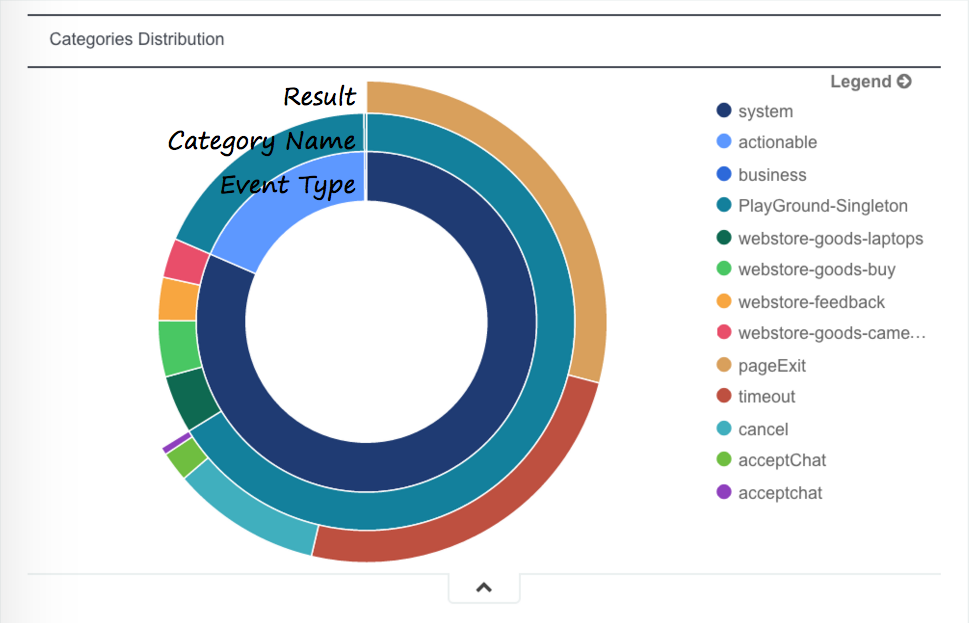The width and height of the screenshot is (969, 623).
Task: Toggle the actionable legend dot
Action: [x=724, y=142]
